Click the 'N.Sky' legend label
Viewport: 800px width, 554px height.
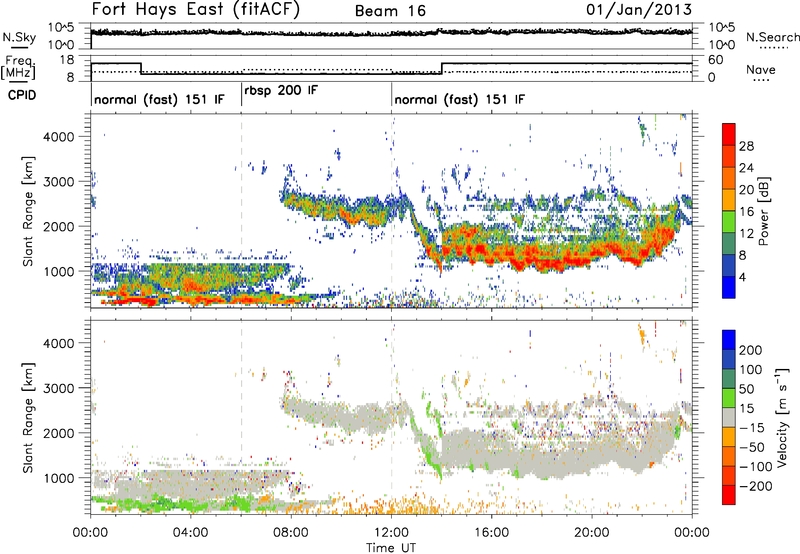click(x=19, y=37)
